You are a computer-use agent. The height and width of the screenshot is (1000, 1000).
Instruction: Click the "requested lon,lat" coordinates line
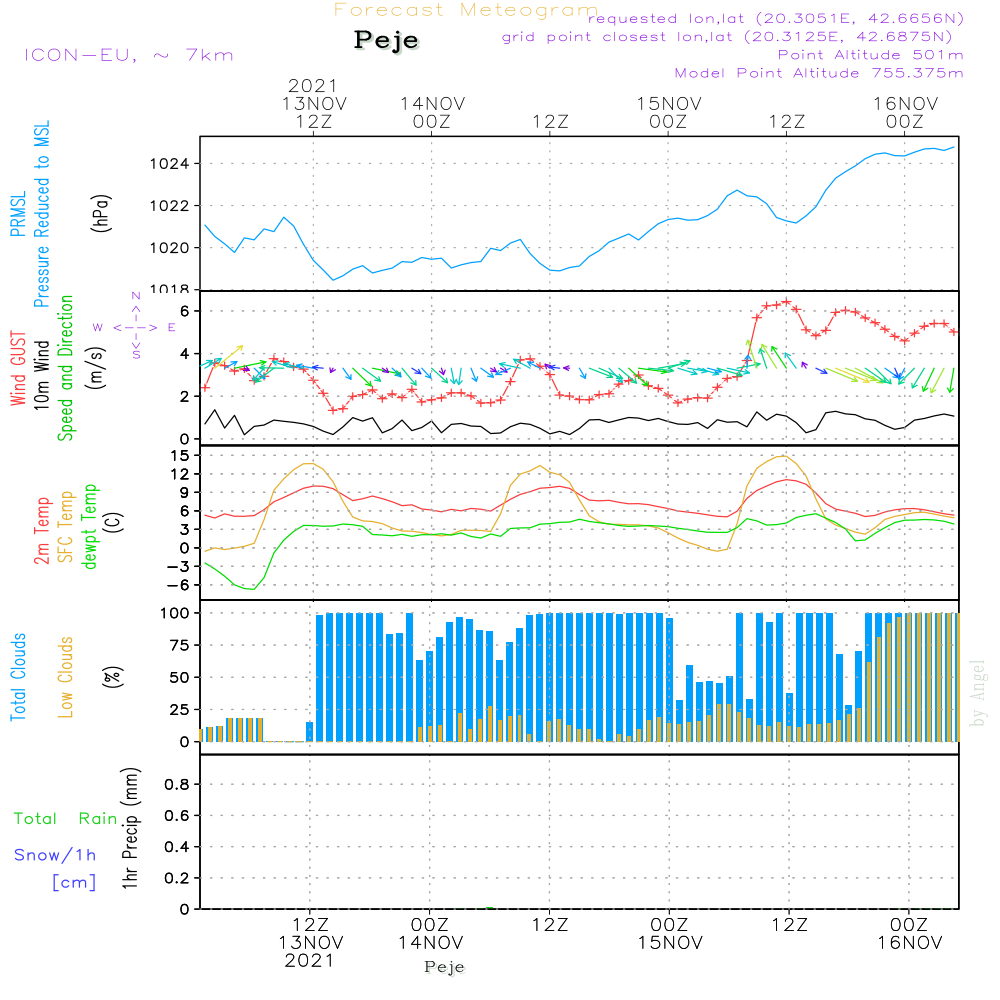775,19
